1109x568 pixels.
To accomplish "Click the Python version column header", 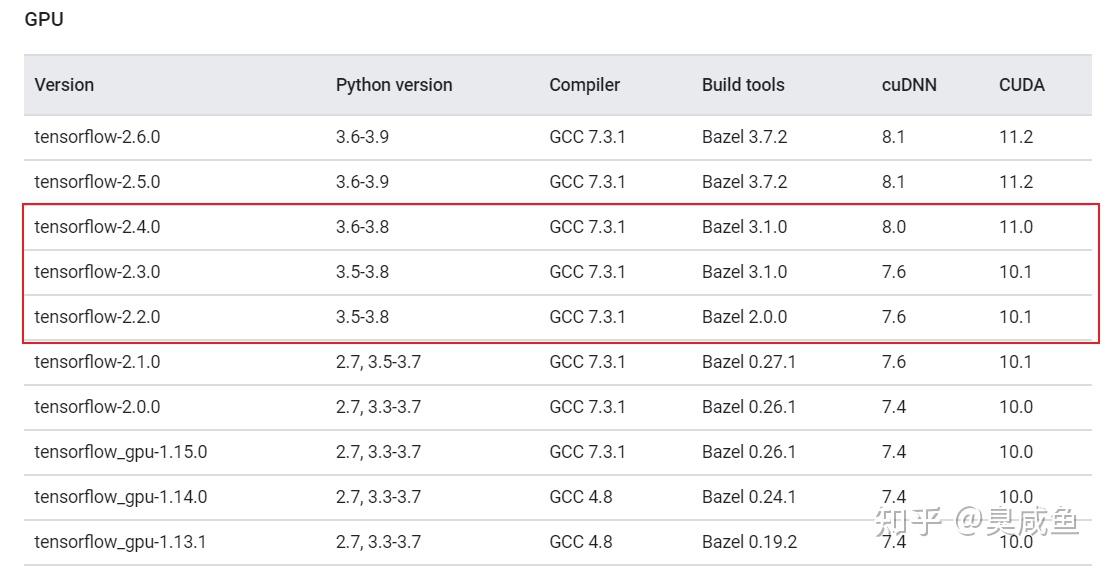I will tap(394, 85).
